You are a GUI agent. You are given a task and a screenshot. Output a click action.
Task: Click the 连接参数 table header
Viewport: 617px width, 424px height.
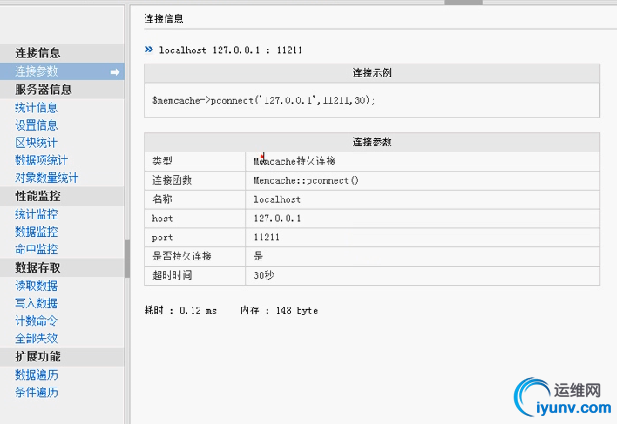372,142
